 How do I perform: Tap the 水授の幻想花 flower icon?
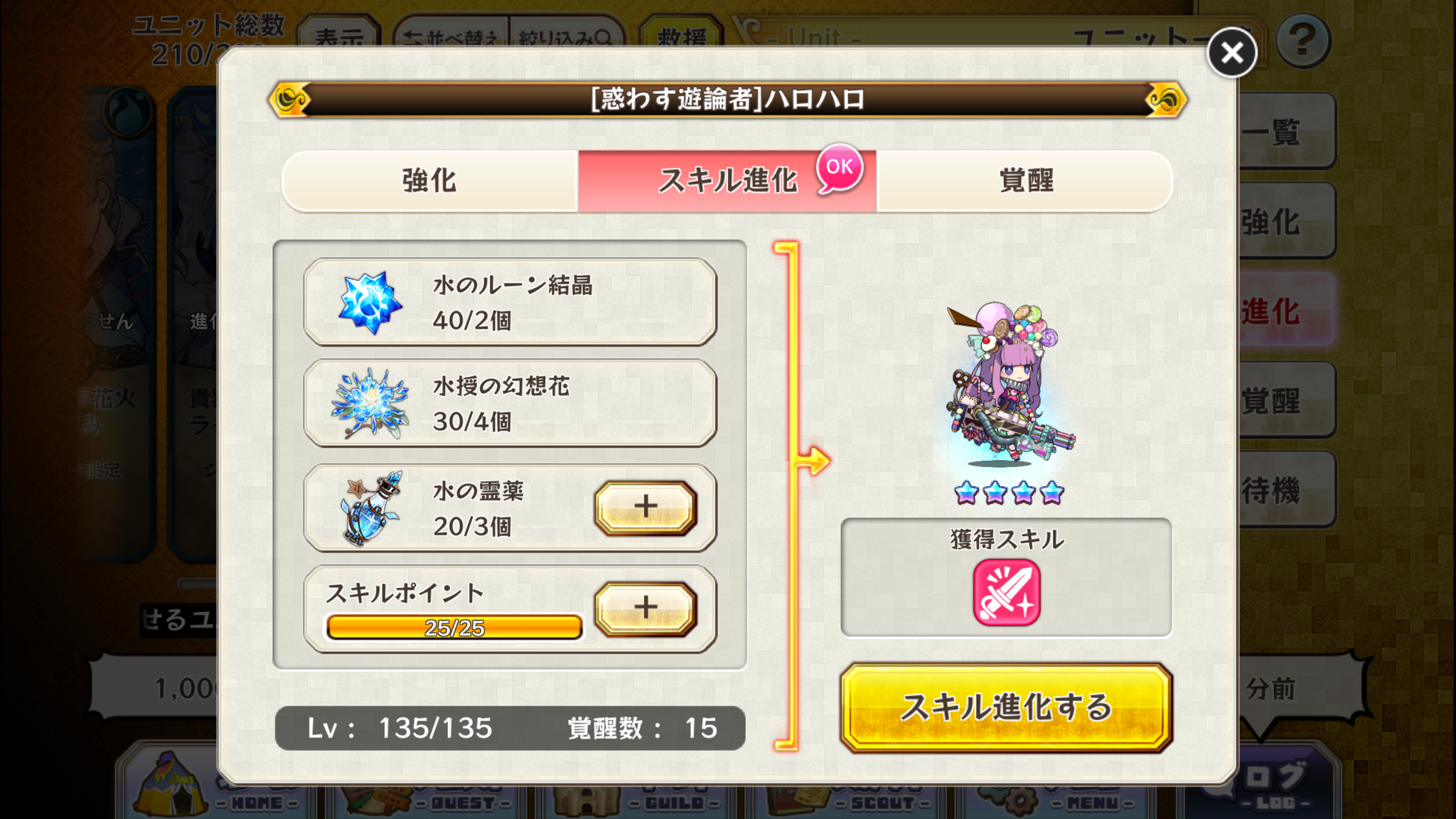click(x=370, y=403)
